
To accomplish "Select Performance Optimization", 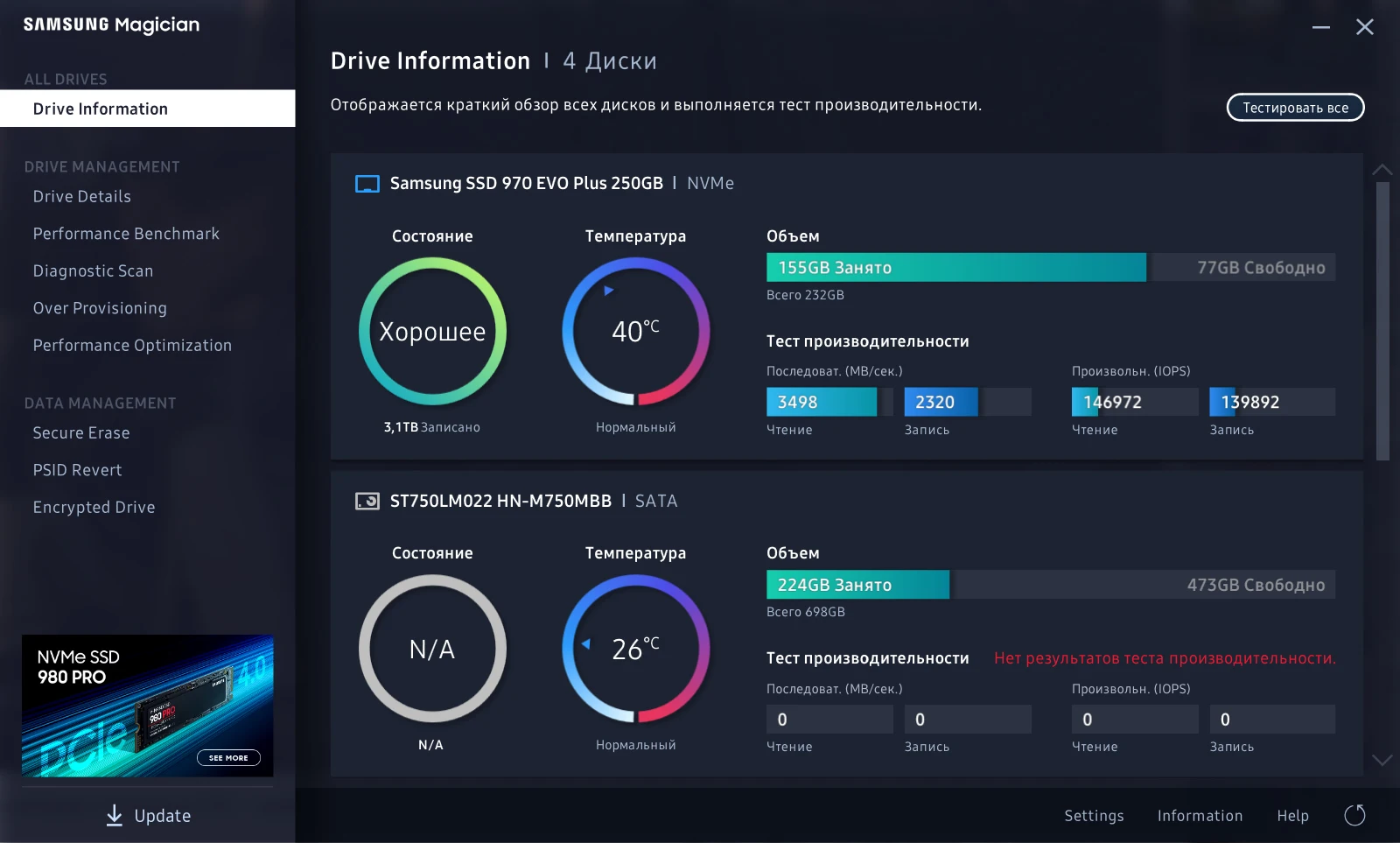I will (133, 346).
